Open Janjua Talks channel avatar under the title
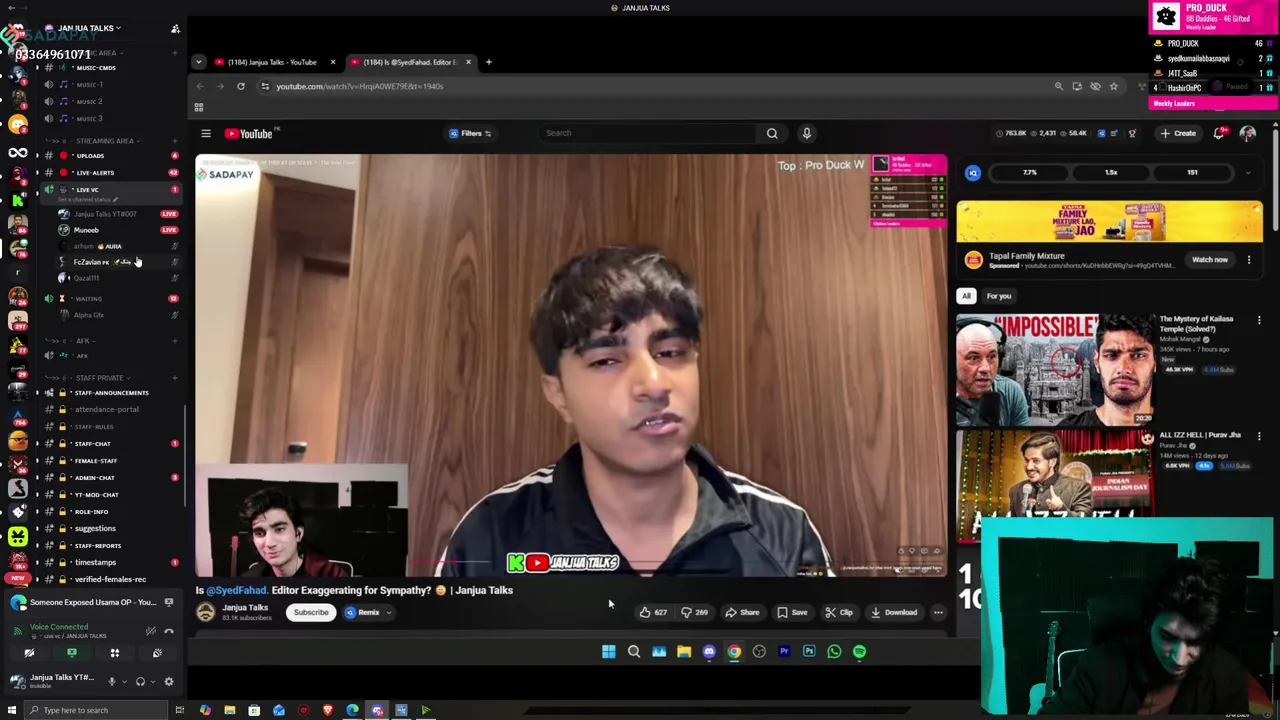This screenshot has width=1280, height=720. pos(206,612)
